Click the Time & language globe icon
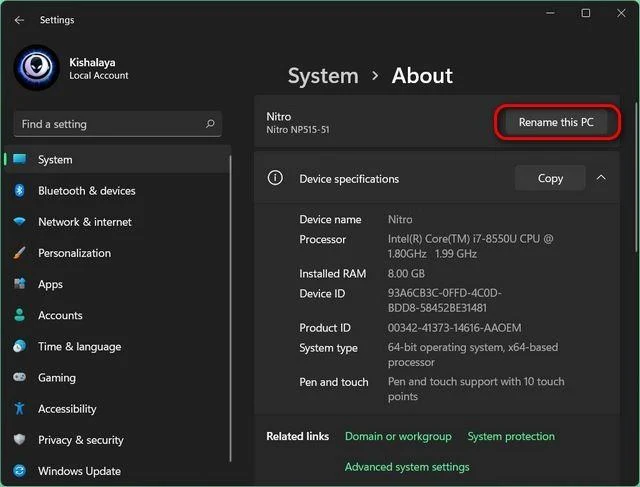The height and width of the screenshot is (487, 640). click(19, 346)
